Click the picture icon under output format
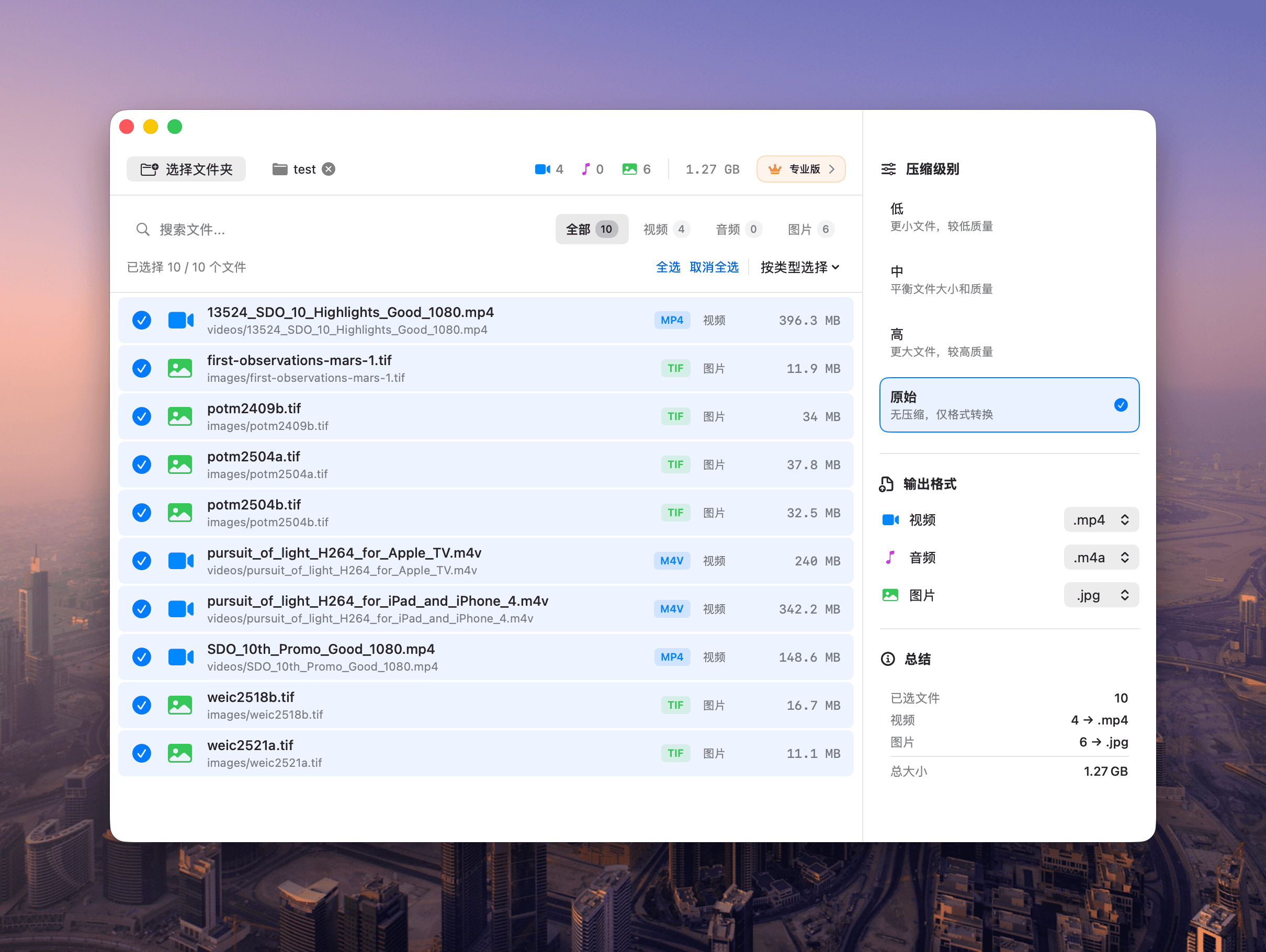This screenshot has width=1266, height=952. [890, 595]
